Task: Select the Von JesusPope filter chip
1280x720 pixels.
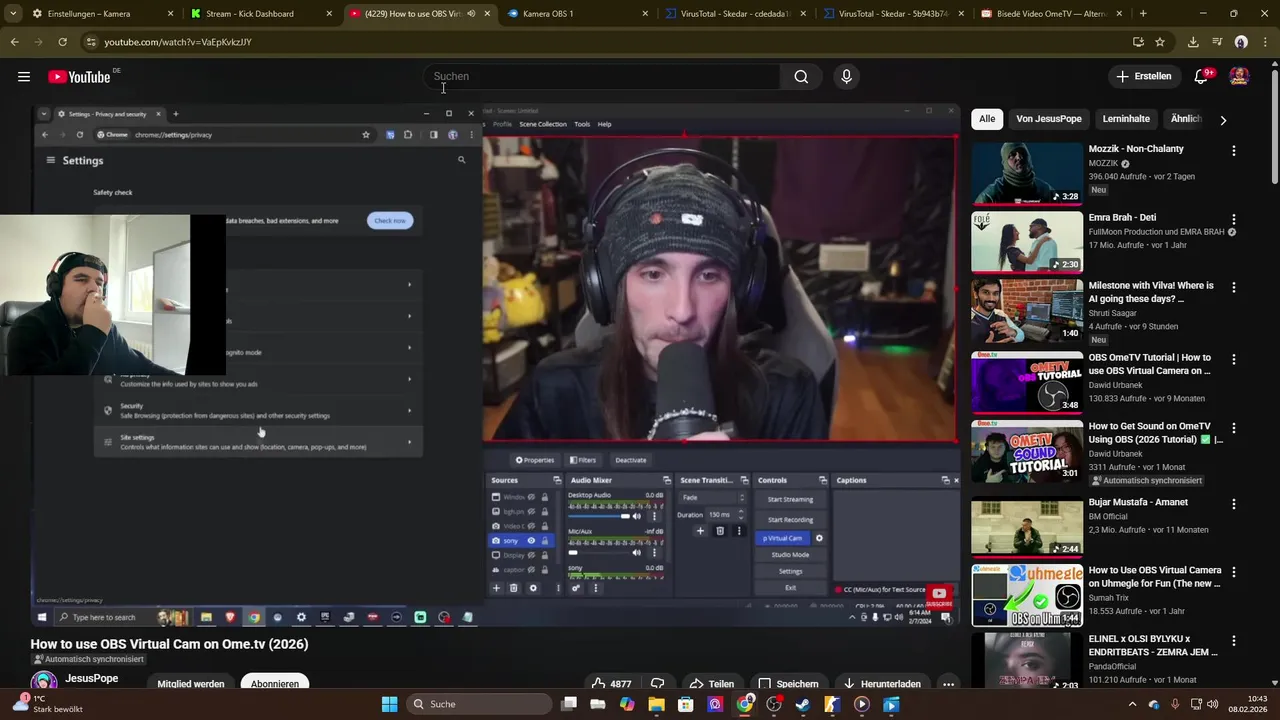Action: point(1049,119)
